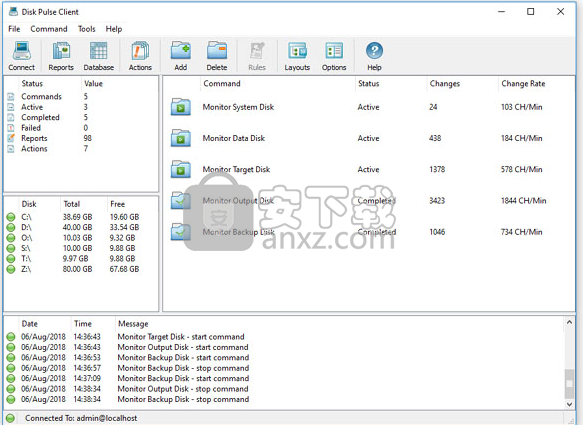Select the Monitor System Disk folder icon
The image size is (583, 425).
tap(181, 107)
